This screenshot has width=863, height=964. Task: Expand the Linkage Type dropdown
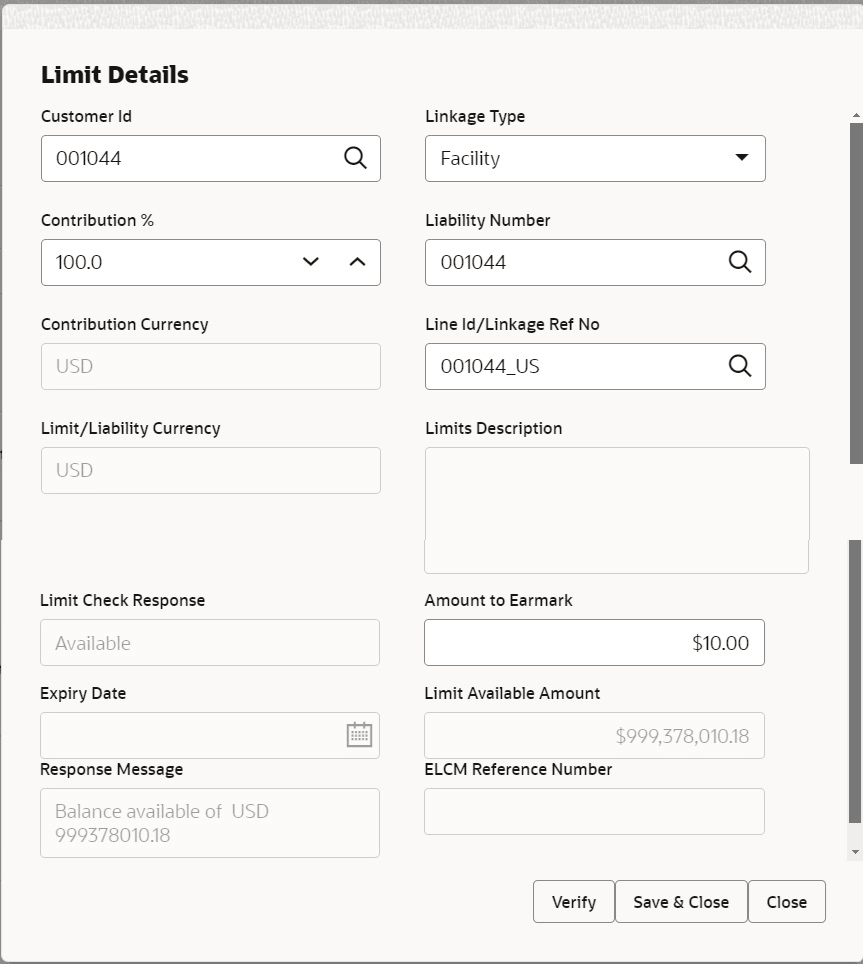click(741, 158)
